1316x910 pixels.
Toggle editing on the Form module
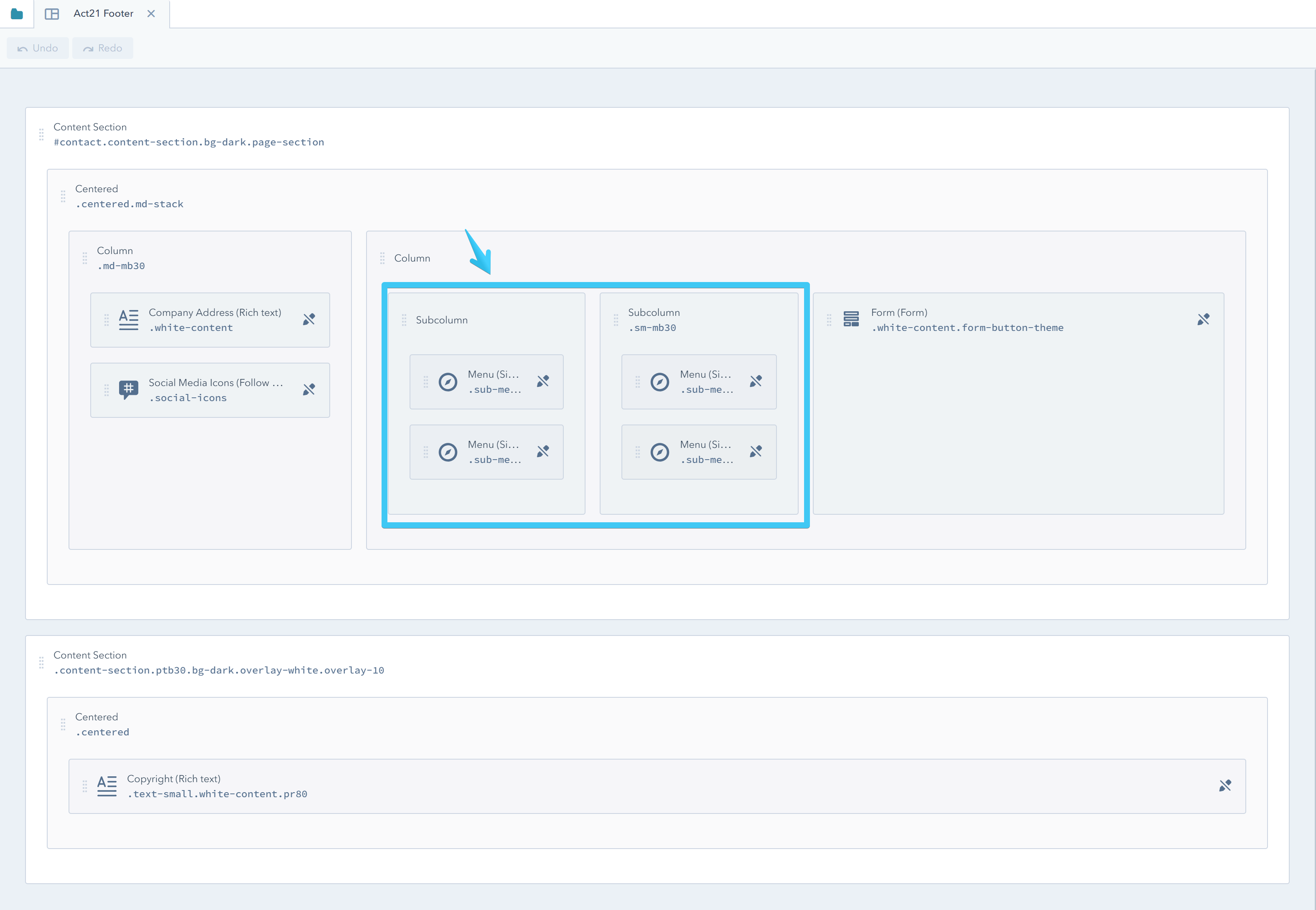pyautogui.click(x=1204, y=319)
